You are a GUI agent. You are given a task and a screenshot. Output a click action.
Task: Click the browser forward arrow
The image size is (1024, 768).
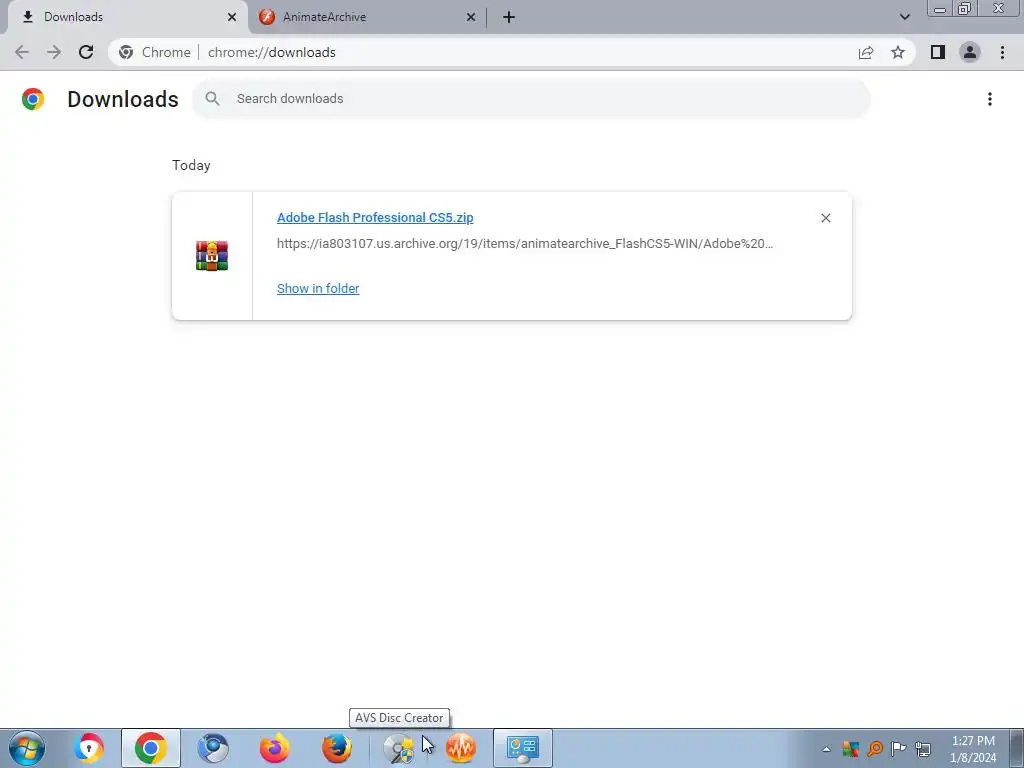(x=54, y=52)
